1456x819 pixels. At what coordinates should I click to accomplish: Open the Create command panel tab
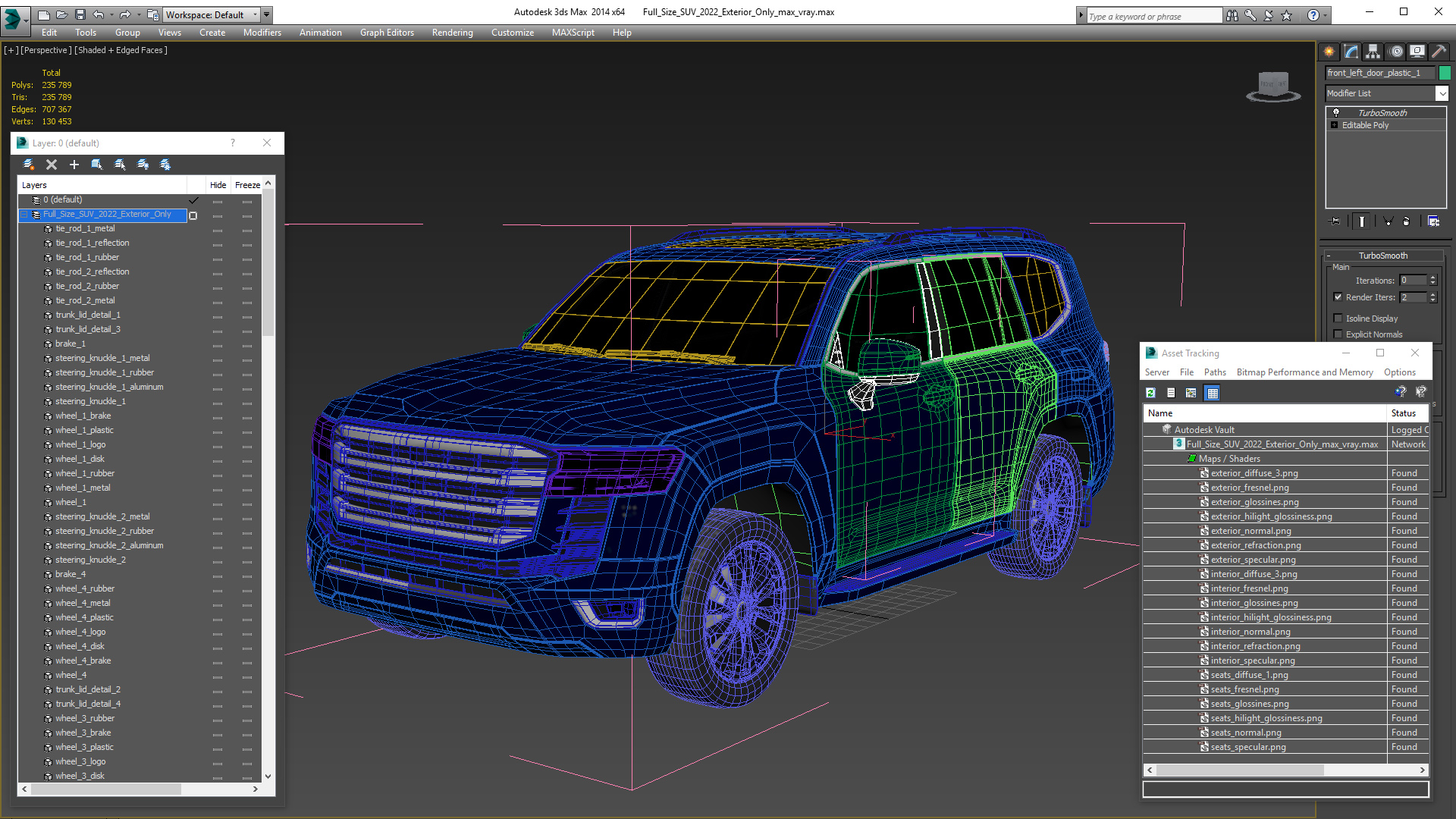pos(1329,52)
